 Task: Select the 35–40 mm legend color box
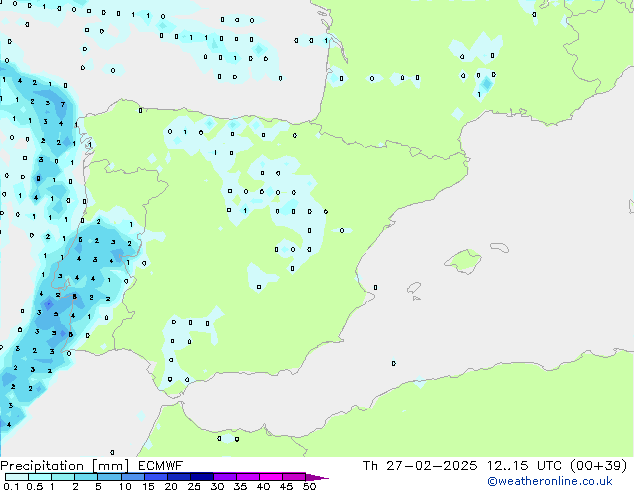click(247, 477)
